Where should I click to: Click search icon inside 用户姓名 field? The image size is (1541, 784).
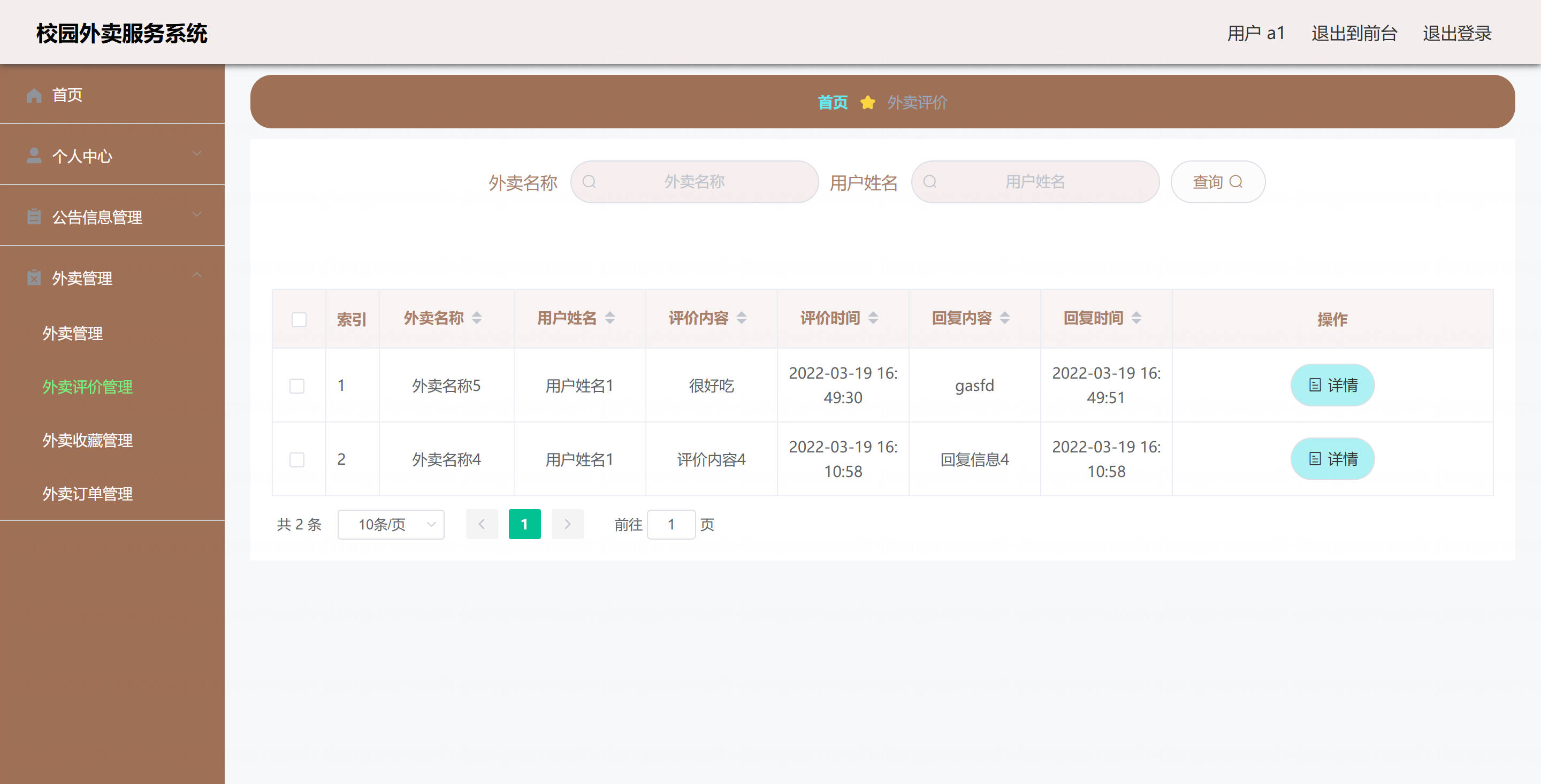(929, 182)
